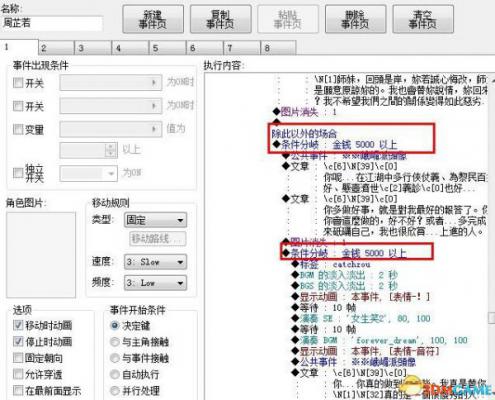Click the 清空事件页 button
This screenshot has width=495, height=400.
[423, 19]
